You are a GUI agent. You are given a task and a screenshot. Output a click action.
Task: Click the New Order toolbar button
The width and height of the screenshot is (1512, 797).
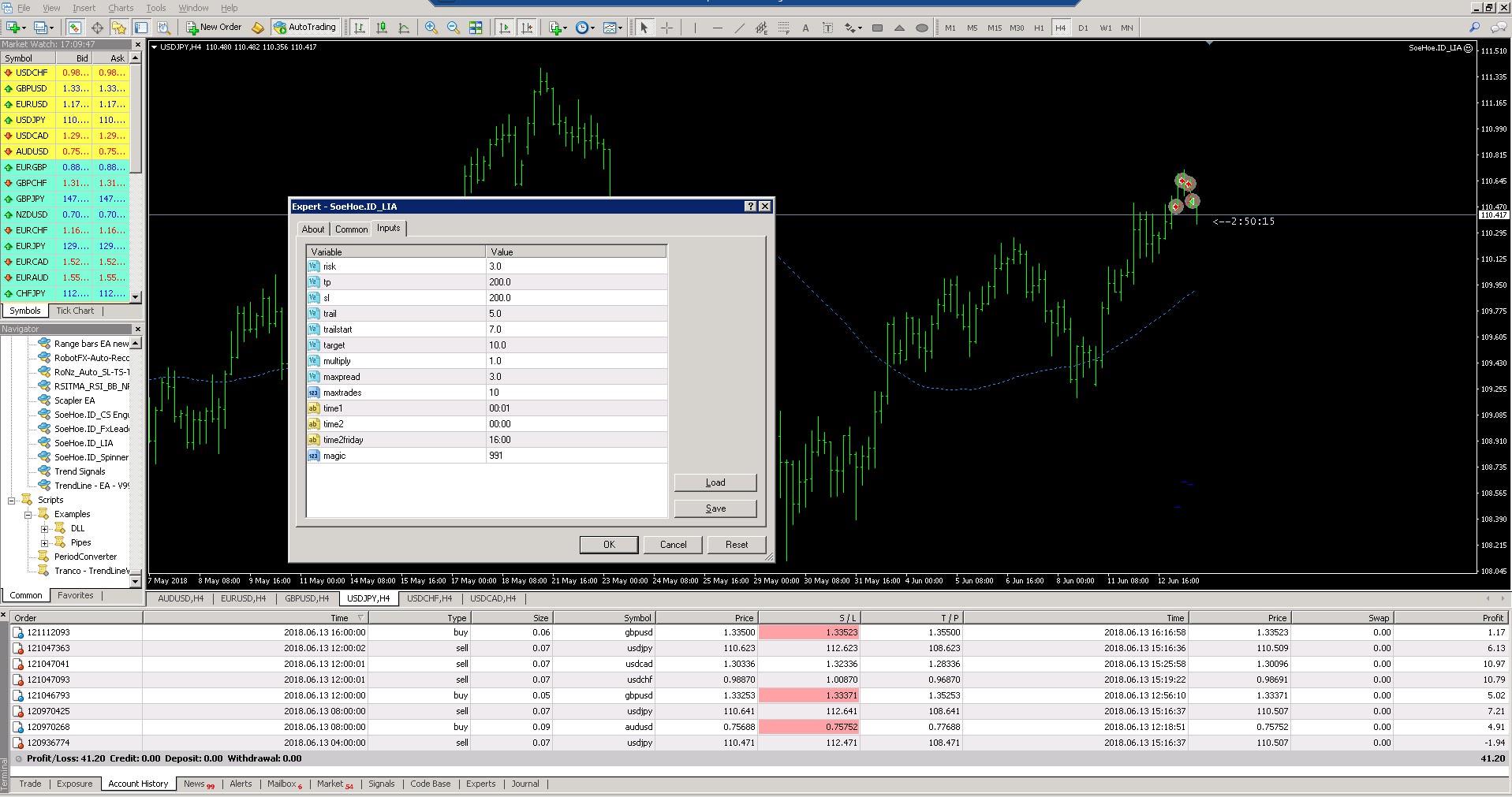(x=214, y=28)
